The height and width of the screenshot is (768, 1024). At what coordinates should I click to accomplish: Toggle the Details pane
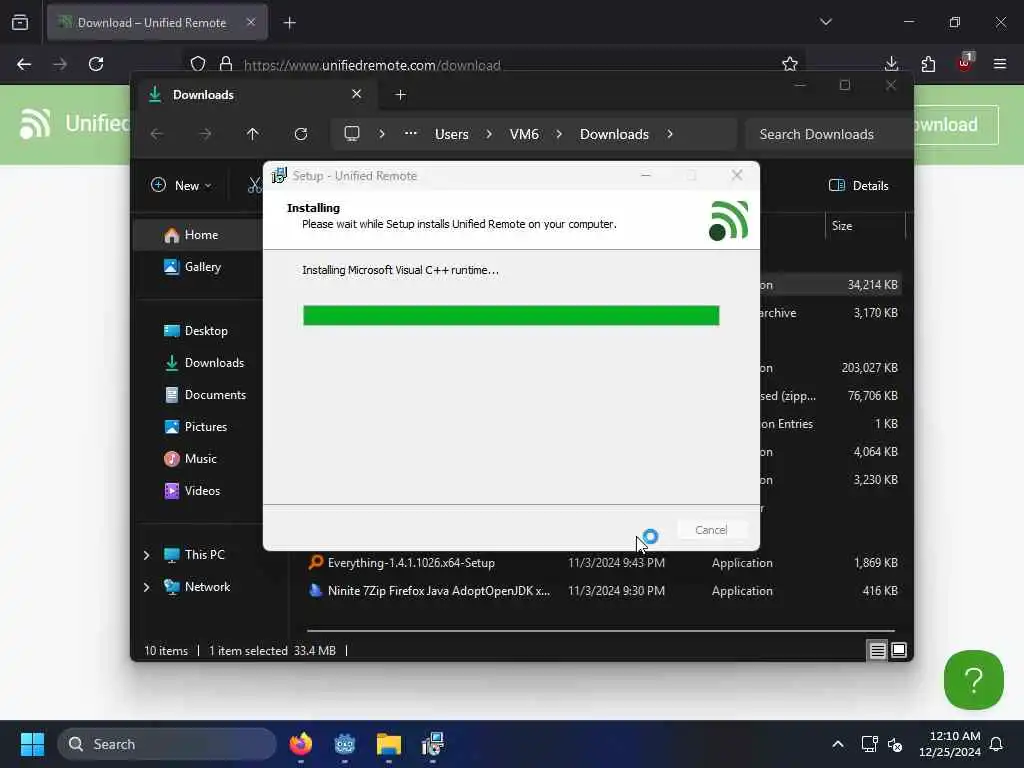[858, 185]
